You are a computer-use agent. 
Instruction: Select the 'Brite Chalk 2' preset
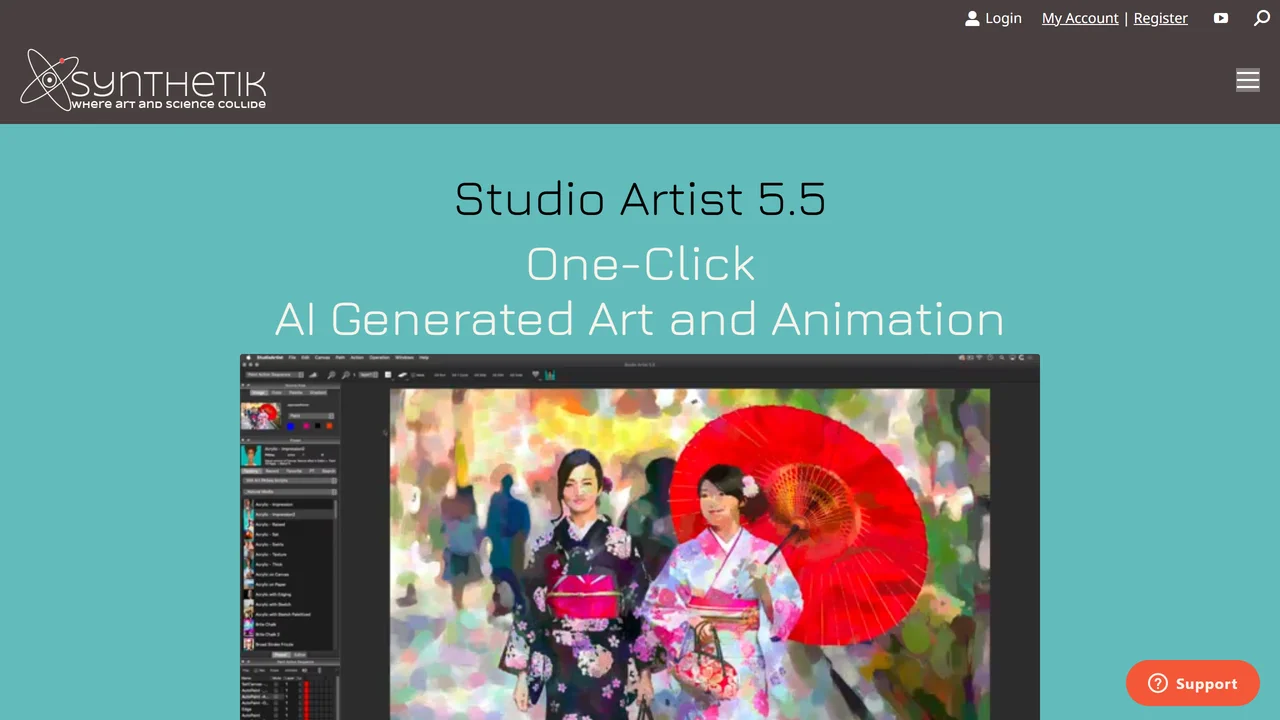coord(267,634)
